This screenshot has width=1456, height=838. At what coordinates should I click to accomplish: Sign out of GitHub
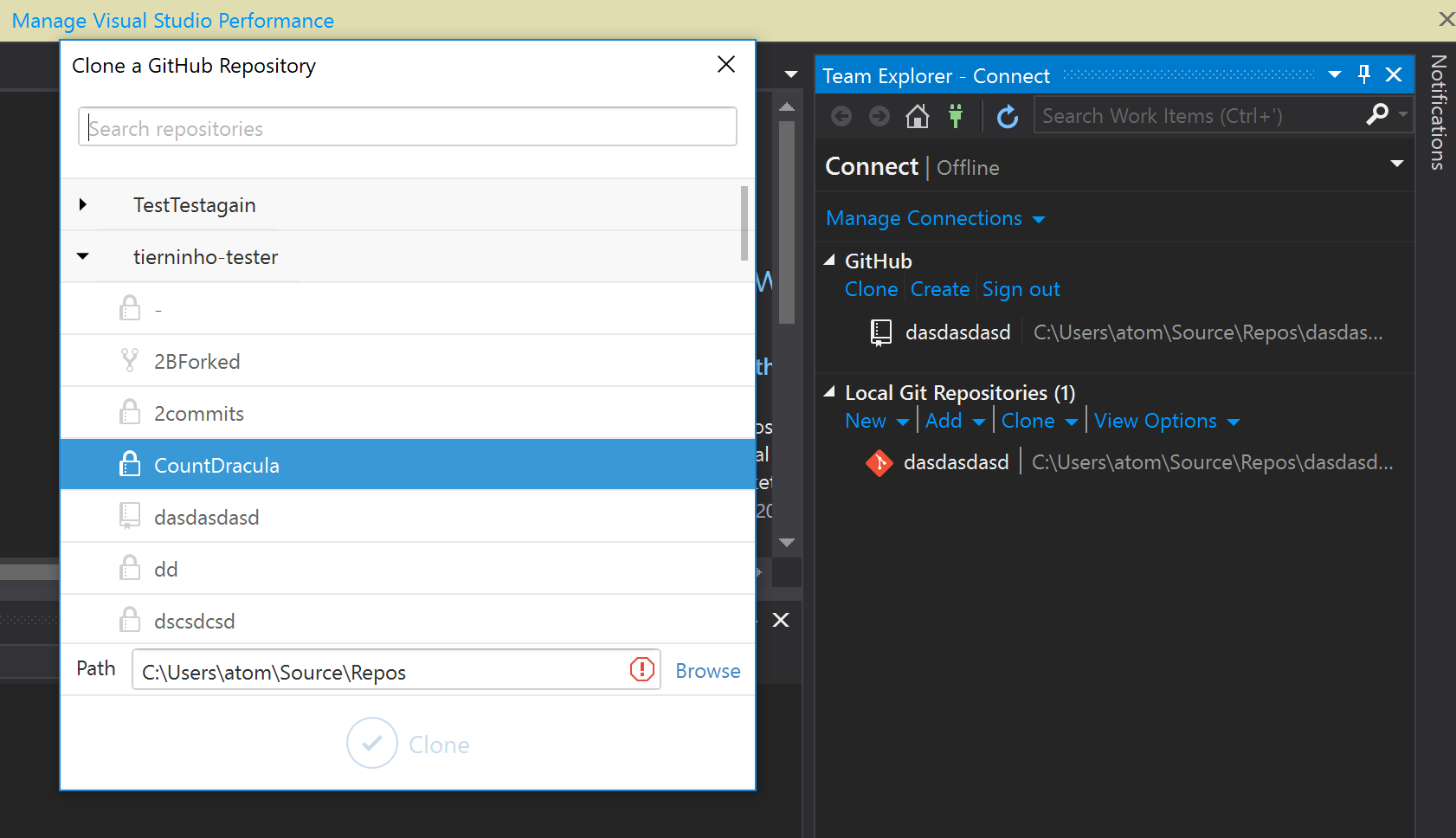click(1021, 289)
